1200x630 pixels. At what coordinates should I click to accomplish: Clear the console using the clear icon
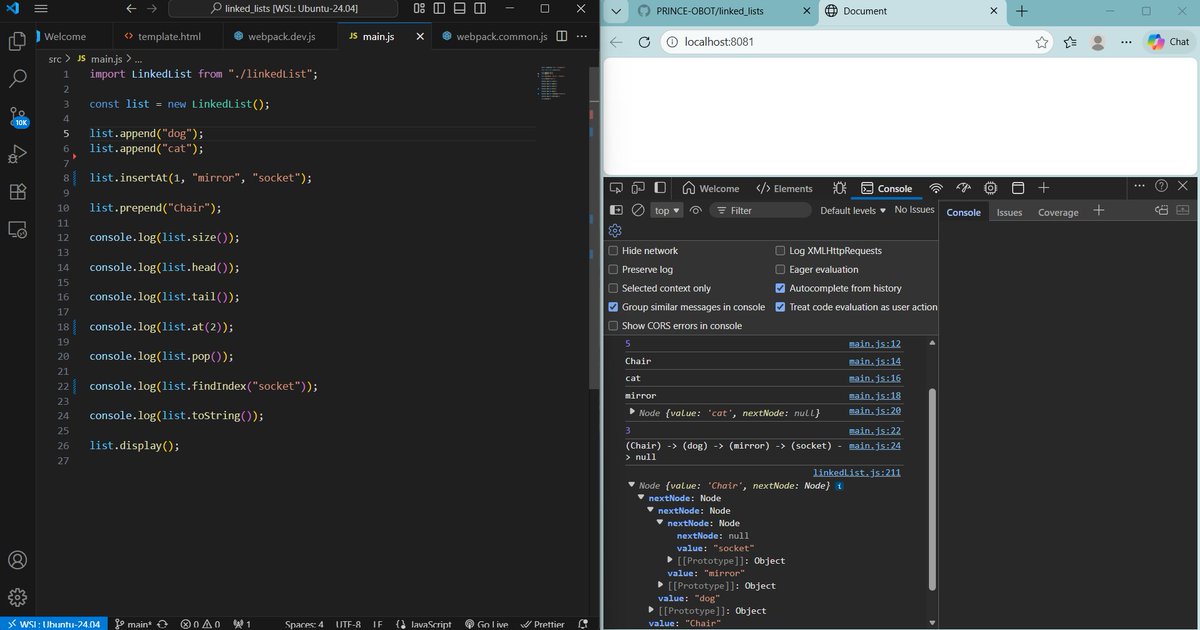(637, 210)
